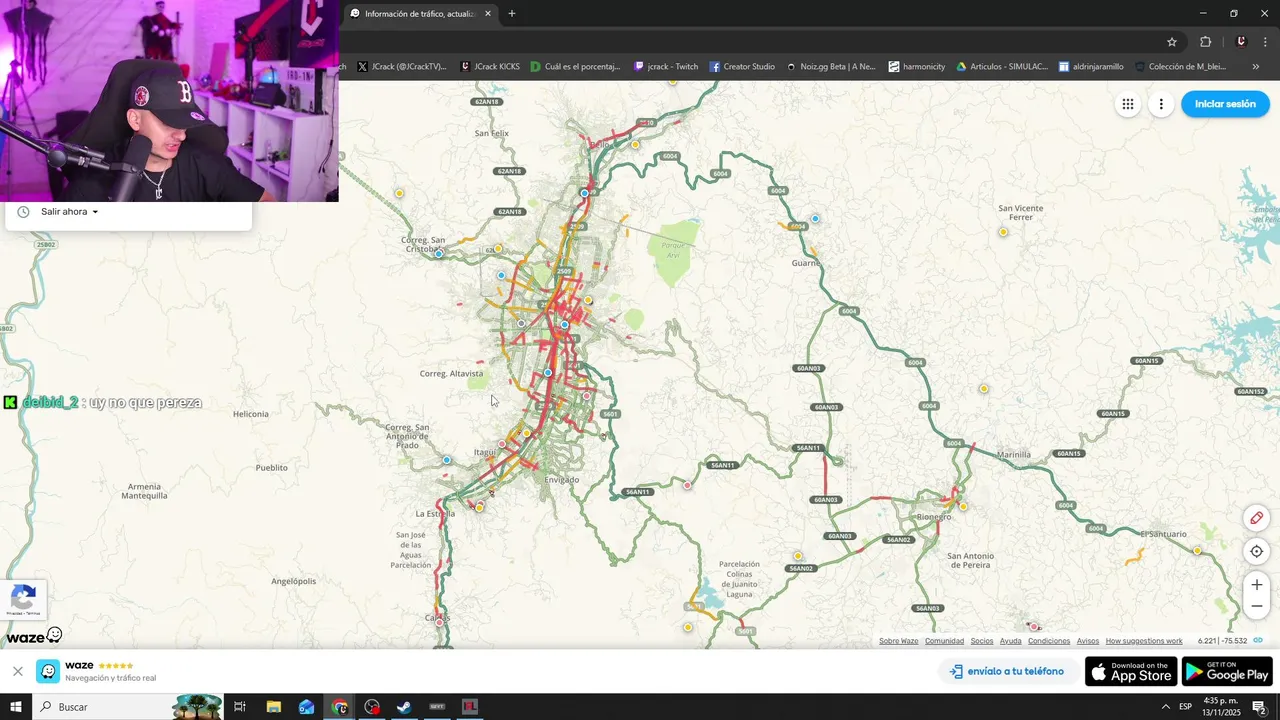Open the Windows notification center
Screen dimensions: 1280x720
[x=1259, y=707]
